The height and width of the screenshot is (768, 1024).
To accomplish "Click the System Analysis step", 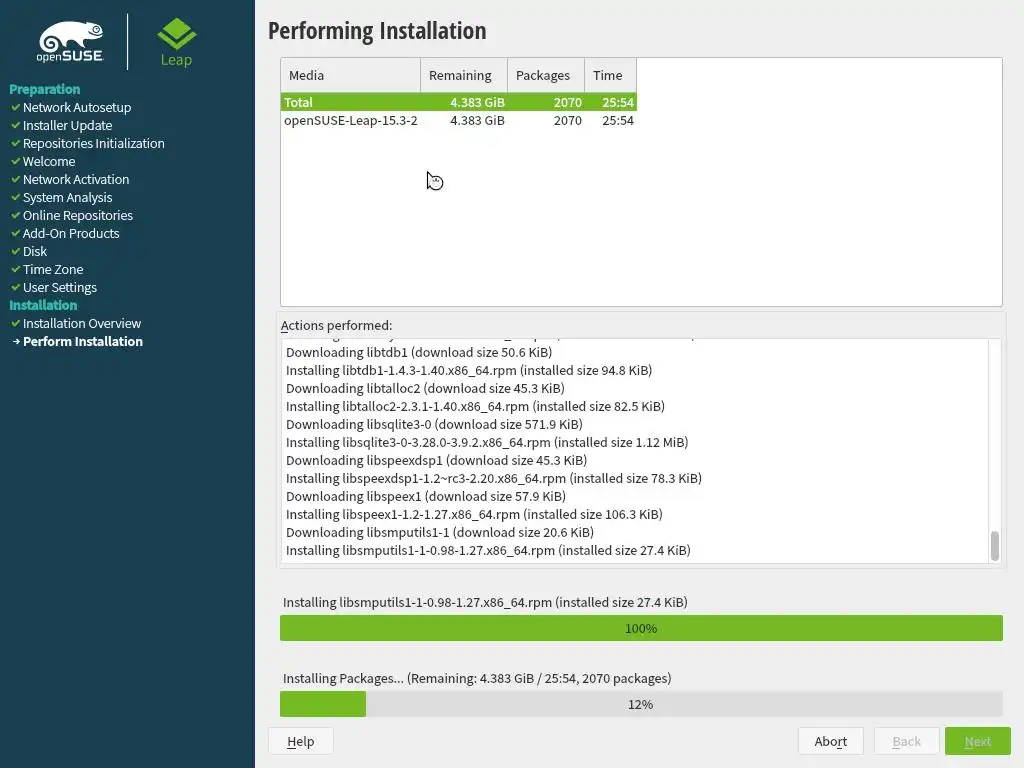I will click(x=67, y=197).
